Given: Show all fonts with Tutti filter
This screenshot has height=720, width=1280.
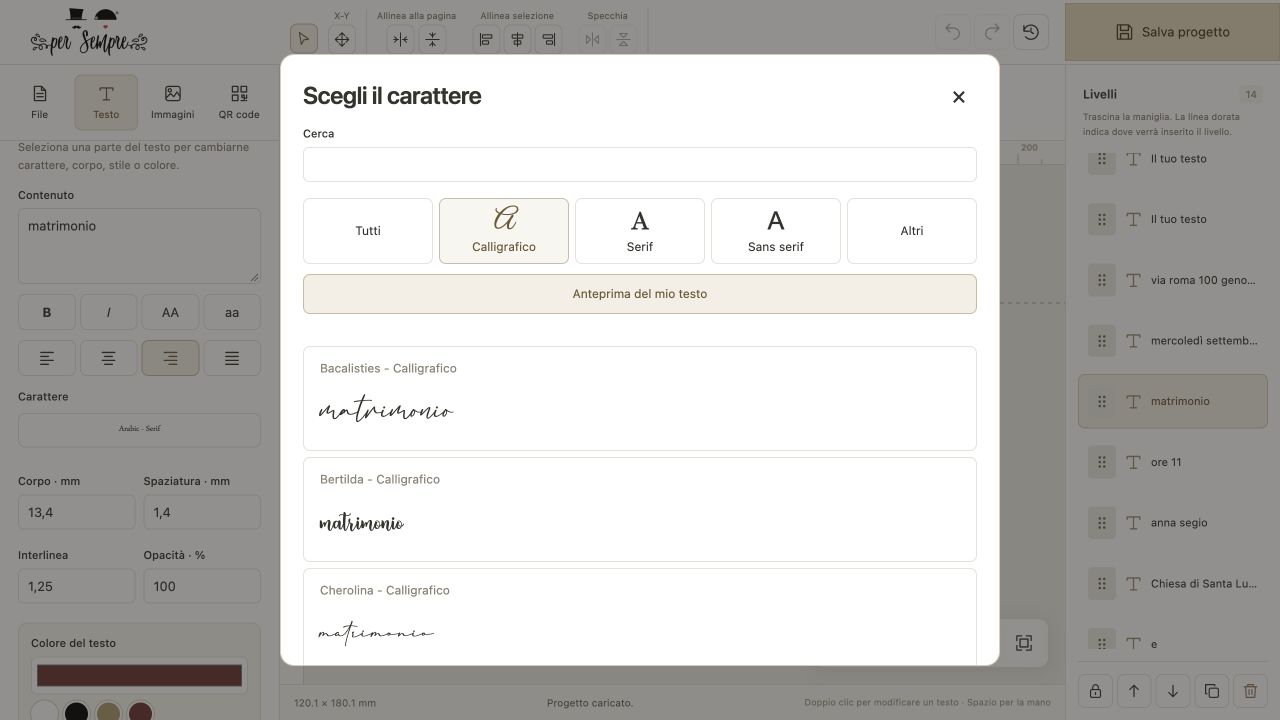Looking at the screenshot, I should pyautogui.click(x=368, y=231).
